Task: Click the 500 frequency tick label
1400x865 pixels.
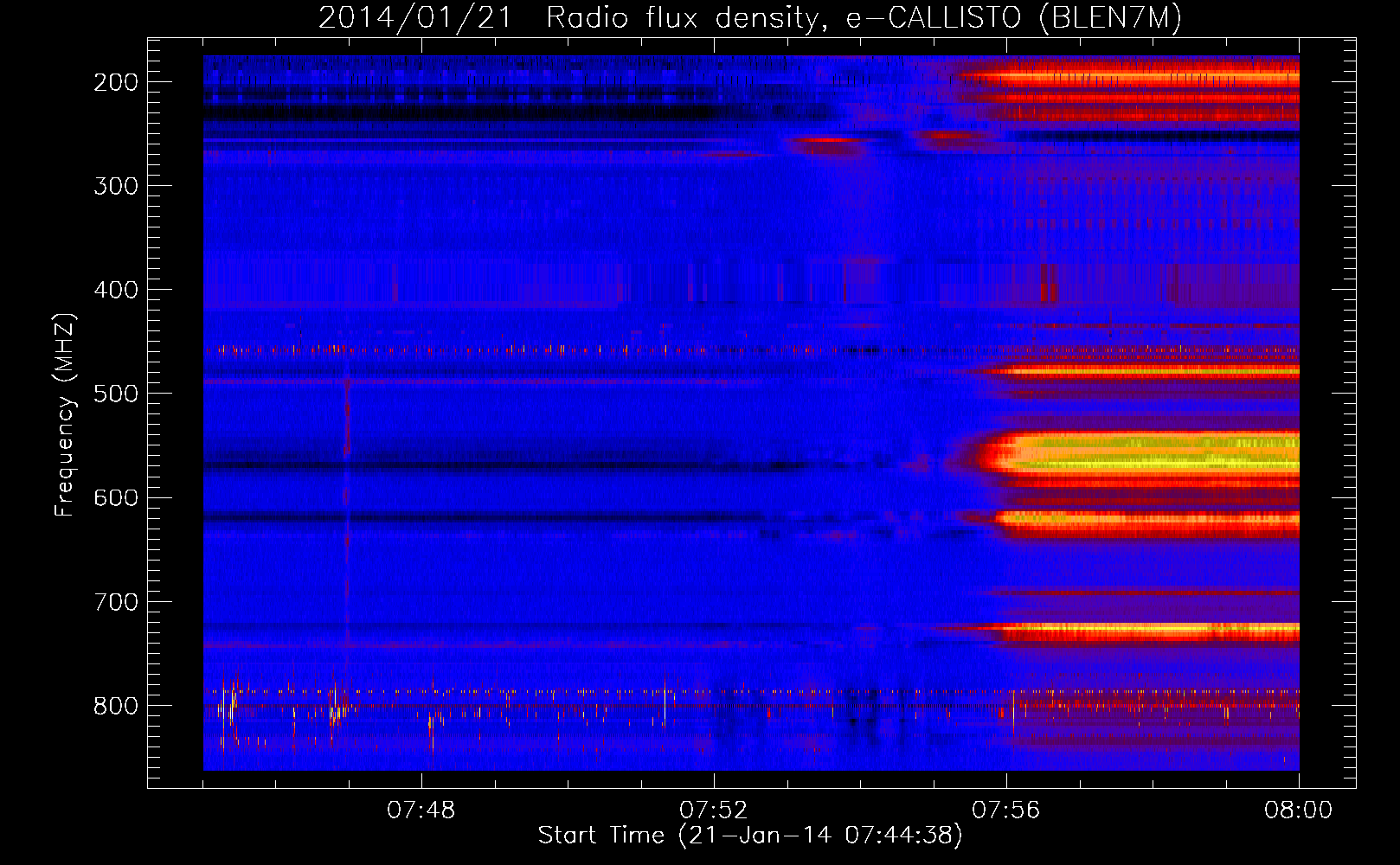Action: (x=116, y=394)
